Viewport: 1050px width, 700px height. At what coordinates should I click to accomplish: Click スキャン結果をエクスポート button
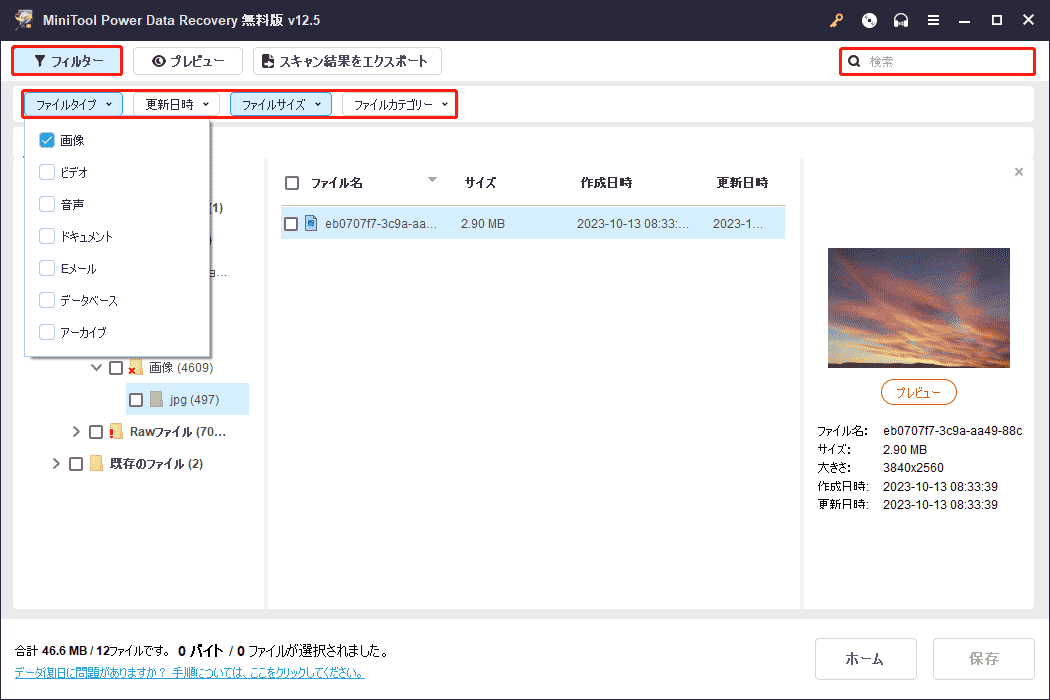click(x=347, y=61)
